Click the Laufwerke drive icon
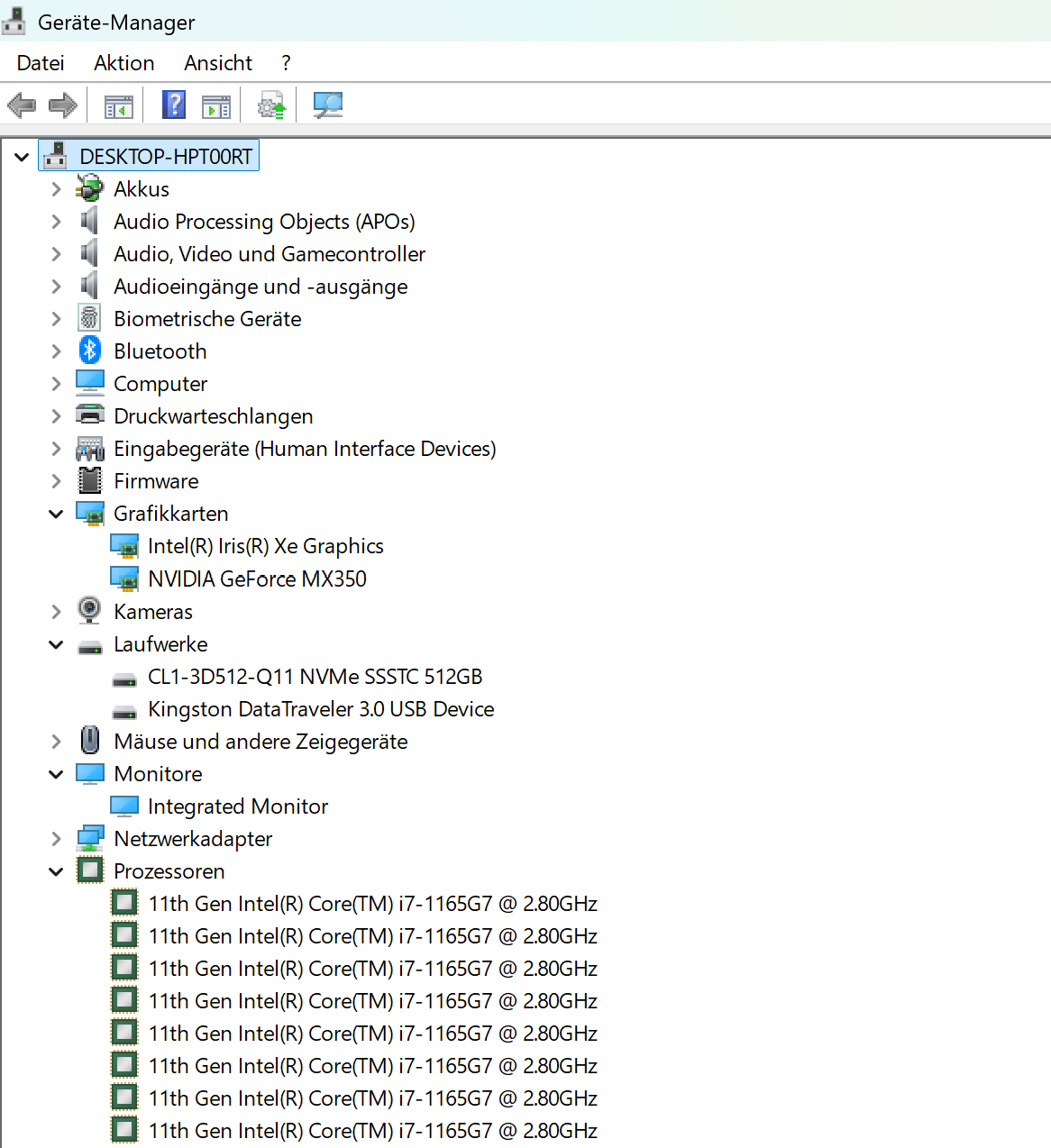 pos(89,647)
